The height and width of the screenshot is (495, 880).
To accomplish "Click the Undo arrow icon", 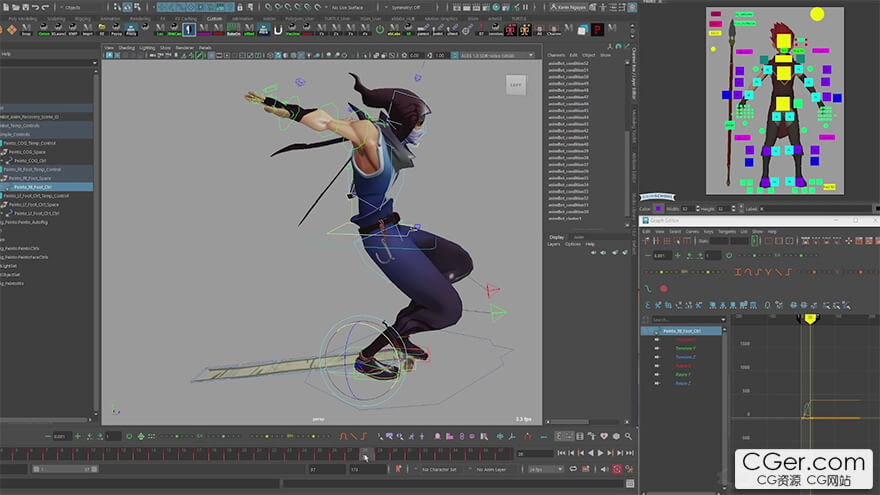I will [x=35, y=7].
